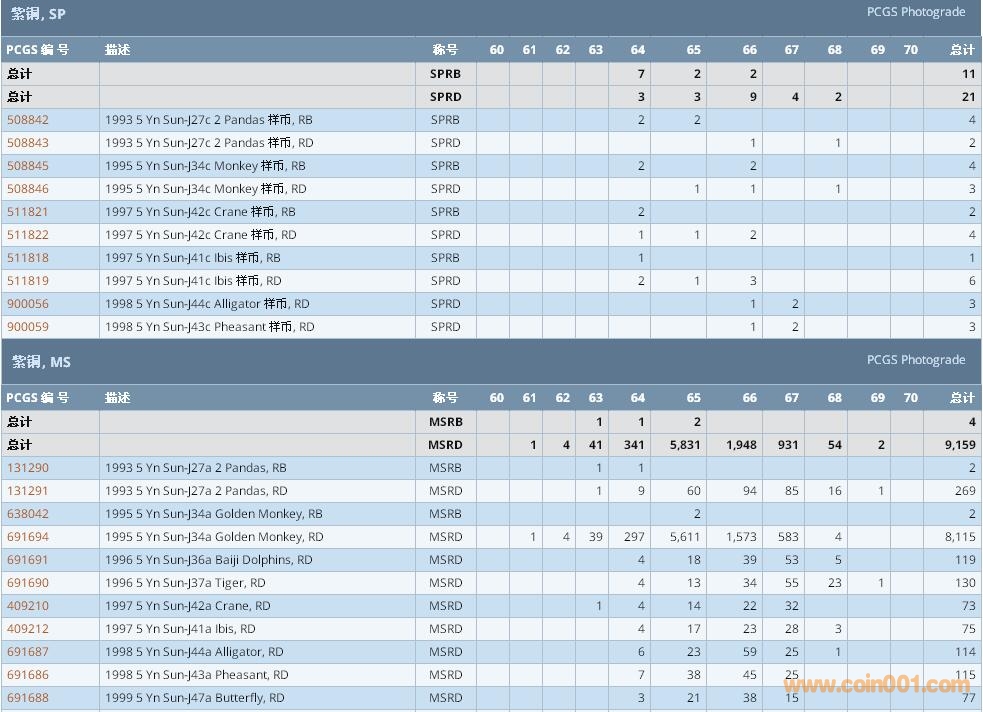Open PCGS Photograde link in 紫铜, SP header
This screenshot has height=712, width=983.
[915, 12]
